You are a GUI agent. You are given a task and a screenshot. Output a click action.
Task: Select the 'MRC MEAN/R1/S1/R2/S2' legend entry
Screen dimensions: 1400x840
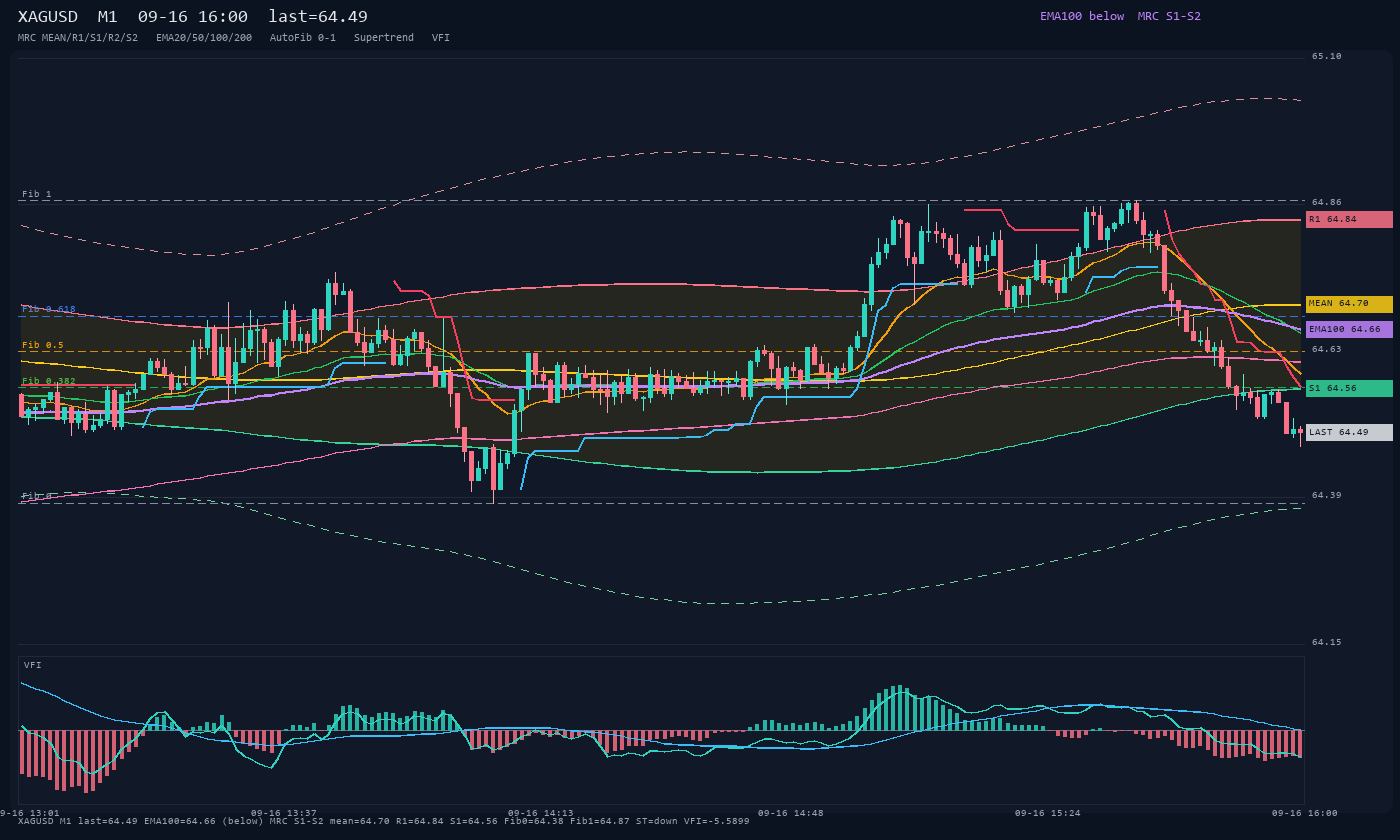pos(78,37)
